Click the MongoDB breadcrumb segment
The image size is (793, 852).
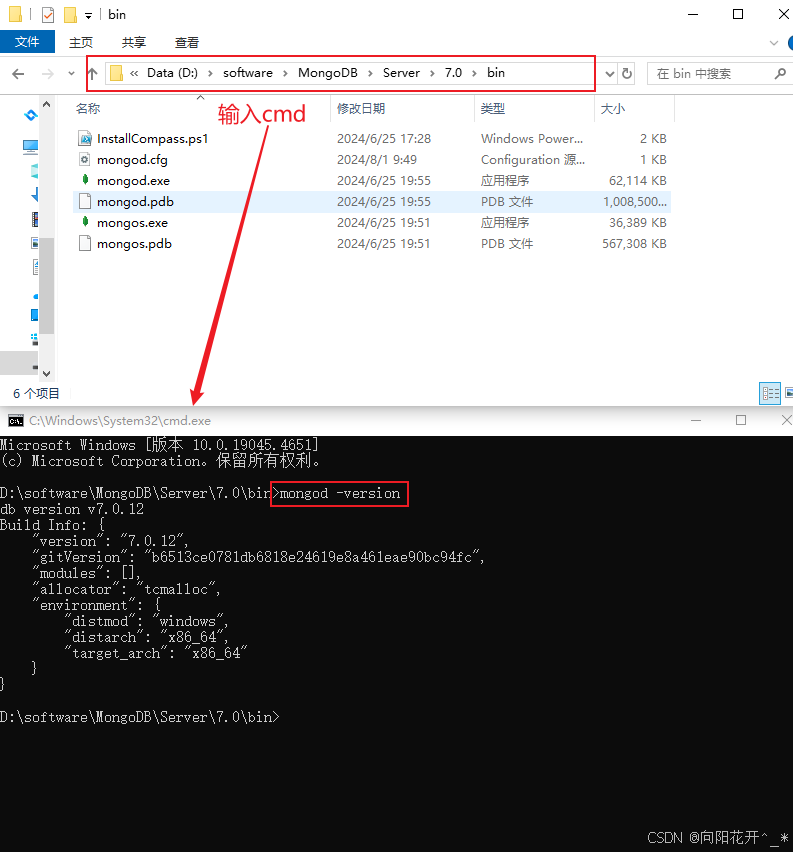[x=328, y=73]
